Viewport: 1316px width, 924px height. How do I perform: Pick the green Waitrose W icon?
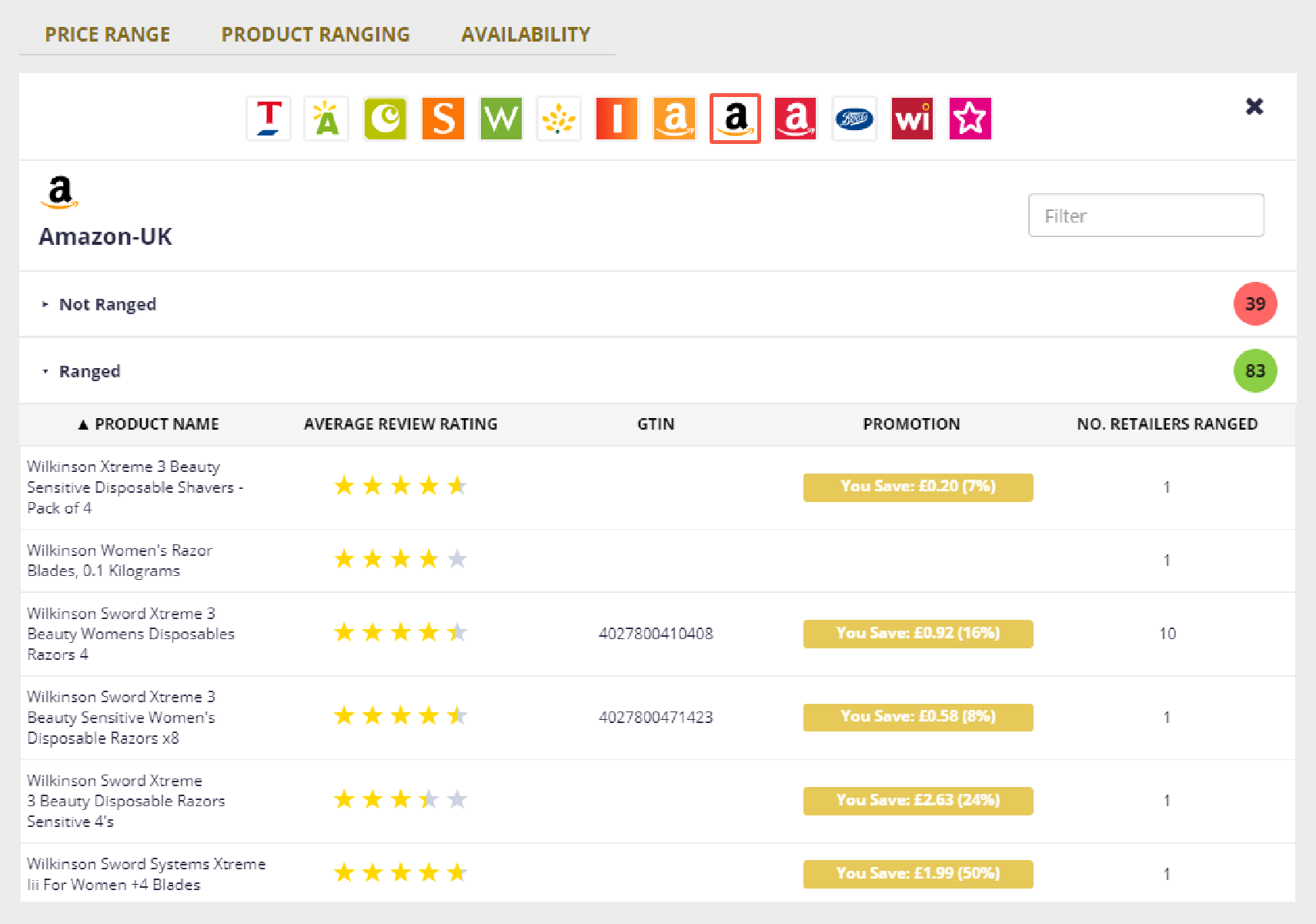(x=501, y=119)
